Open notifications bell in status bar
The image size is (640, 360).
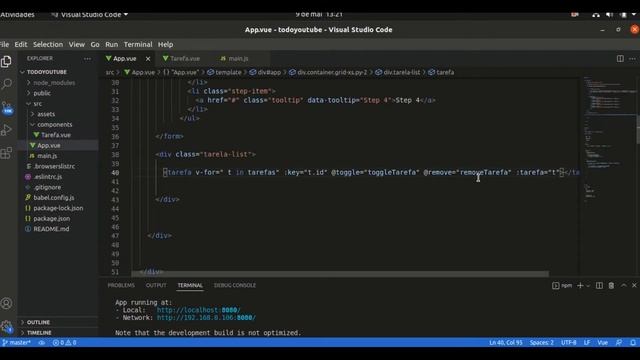click(633, 342)
